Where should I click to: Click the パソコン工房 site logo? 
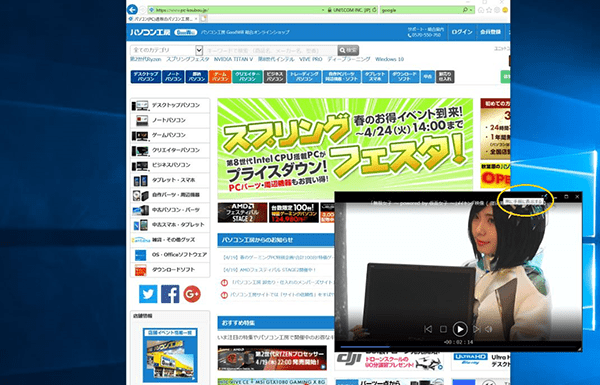(x=150, y=32)
